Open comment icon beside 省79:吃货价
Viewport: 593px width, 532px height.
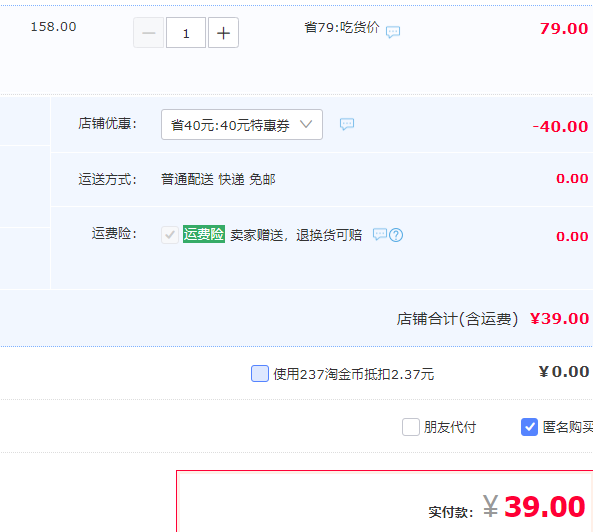[393, 32]
